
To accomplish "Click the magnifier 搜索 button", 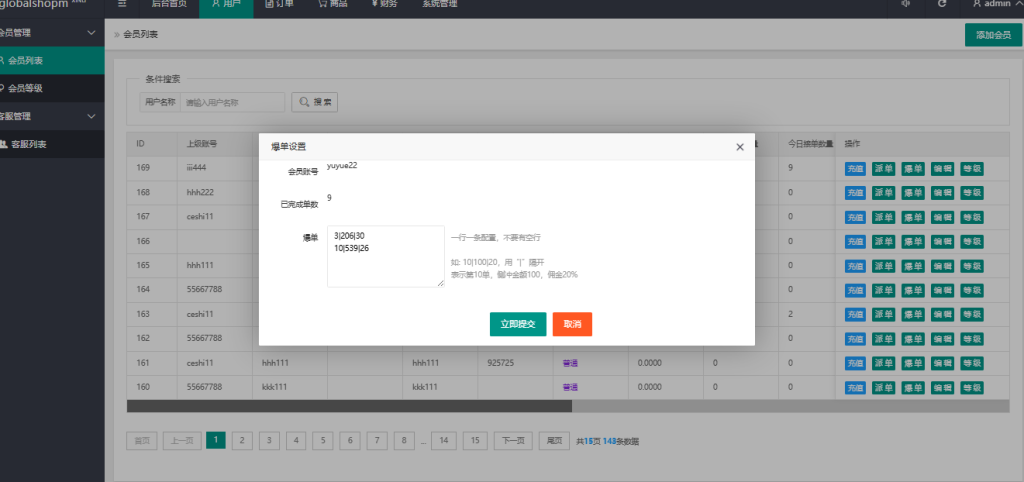I will 314,102.
